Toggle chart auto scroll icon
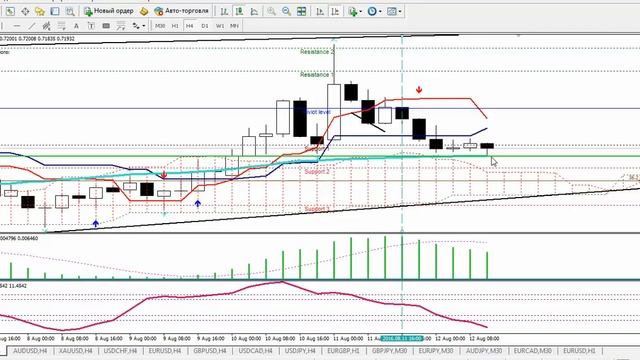Screen dimensions: 640x360 tap(320, 11)
